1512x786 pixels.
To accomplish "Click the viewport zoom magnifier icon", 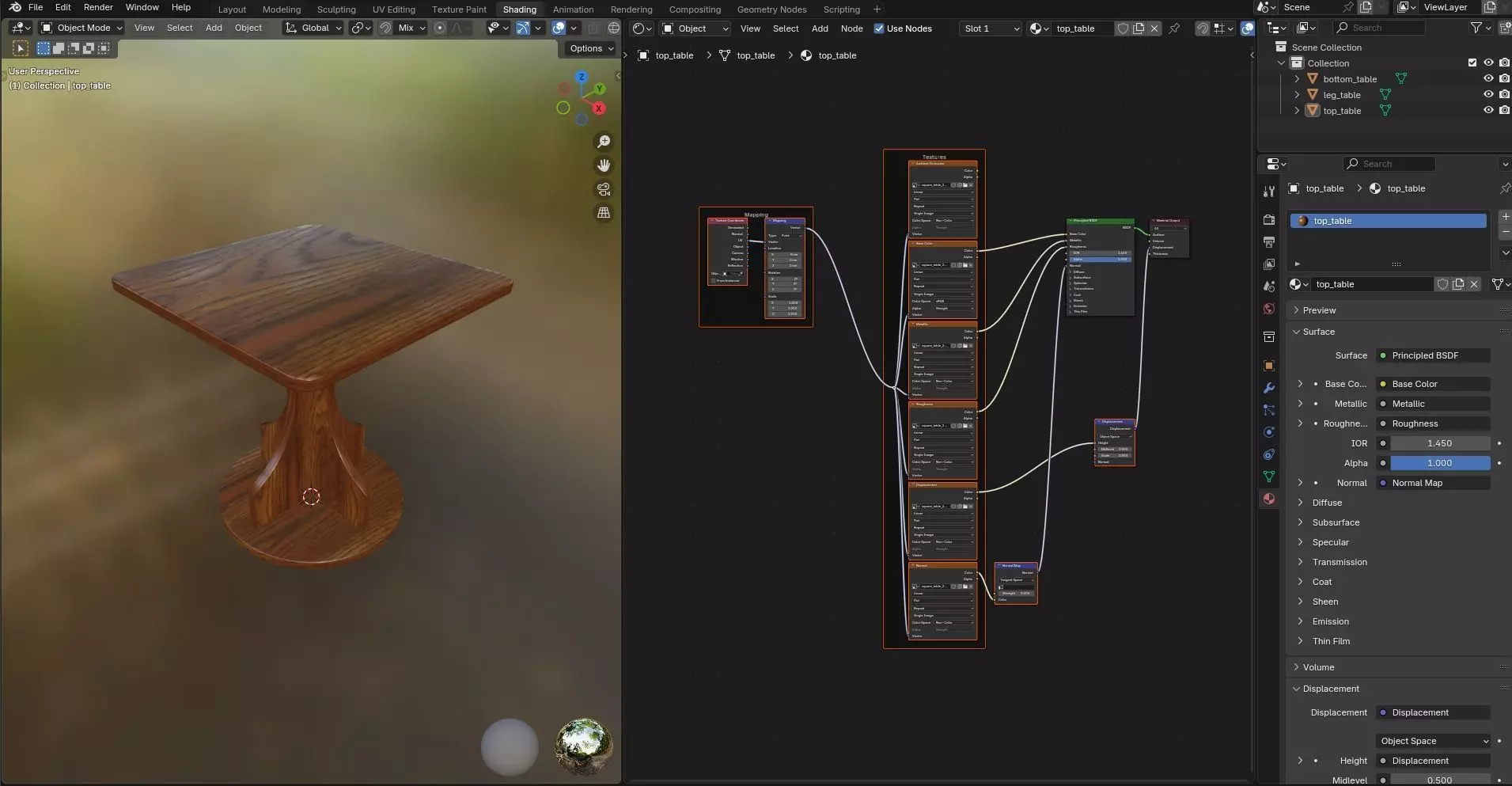I will [x=604, y=142].
